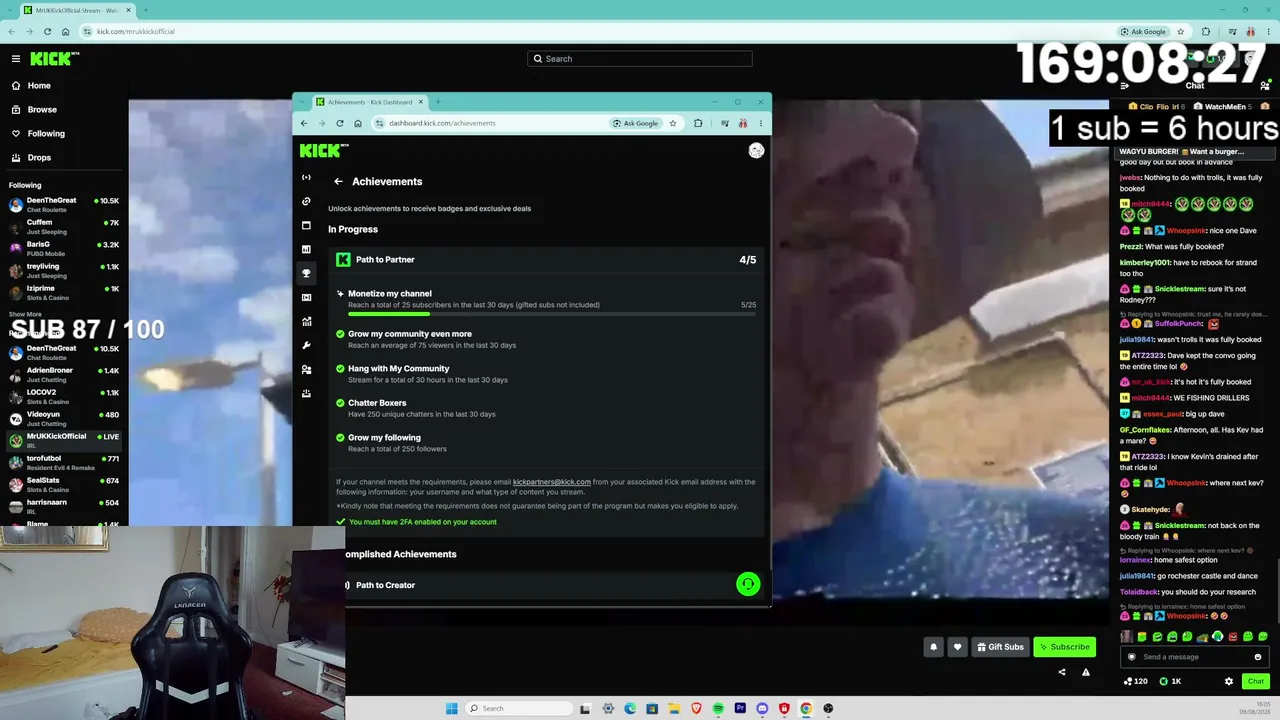This screenshot has width=1280, height=720.
Task: Open BarisG channel in sidebar
Action: 64,248
